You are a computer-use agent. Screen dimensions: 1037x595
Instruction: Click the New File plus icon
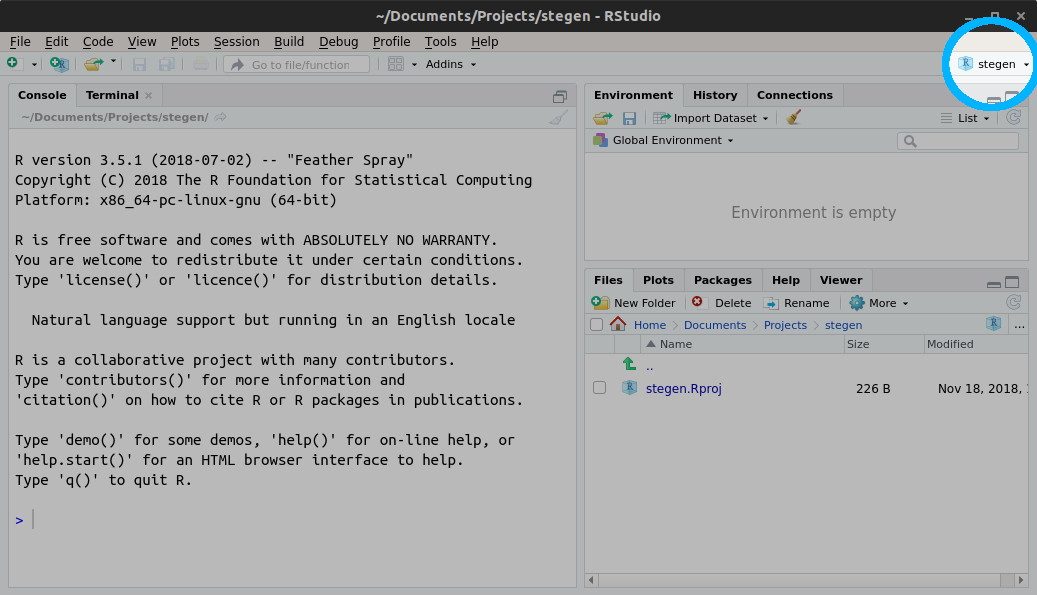pyautogui.click(x=13, y=63)
